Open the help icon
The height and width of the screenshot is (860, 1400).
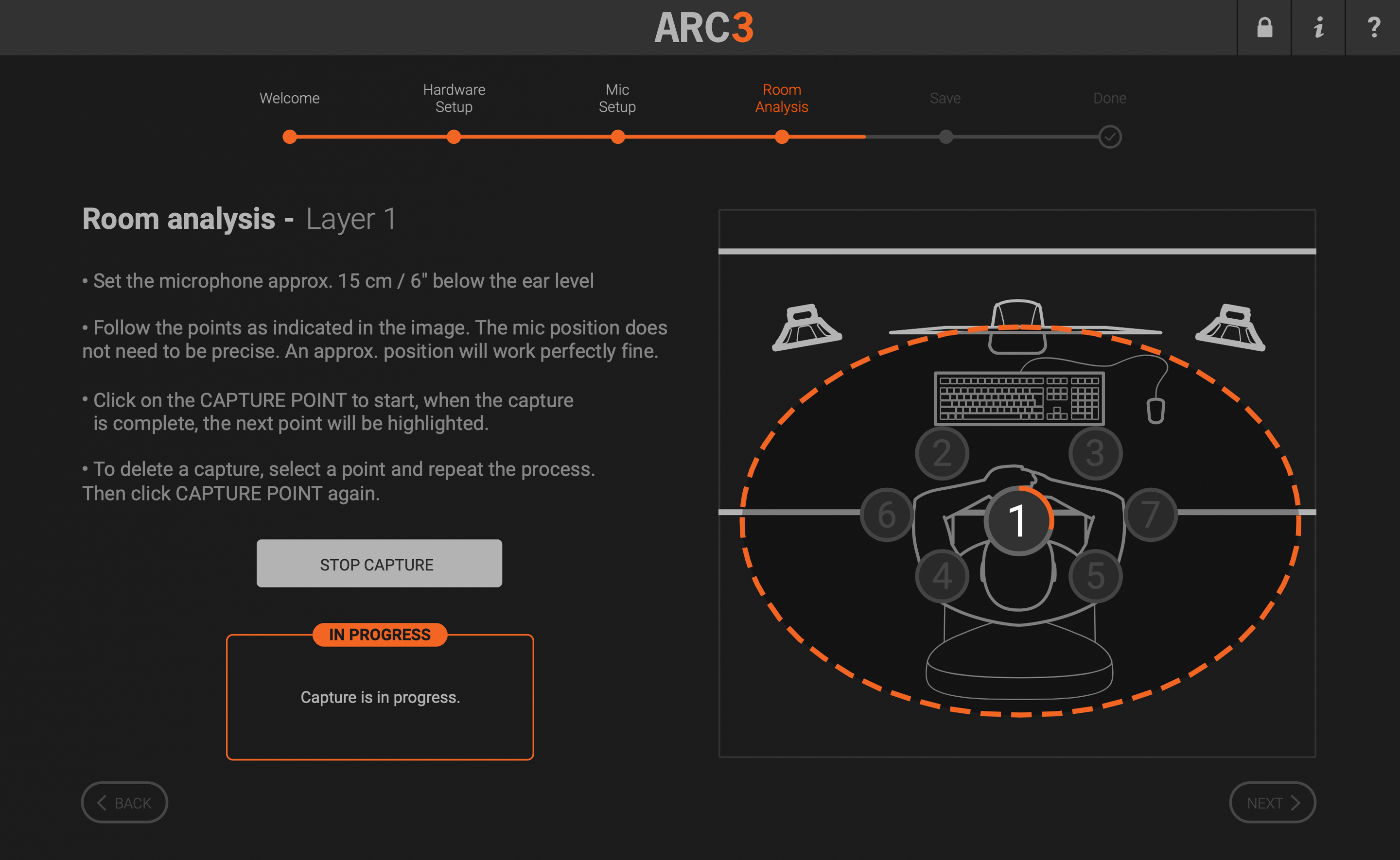coord(1373,27)
